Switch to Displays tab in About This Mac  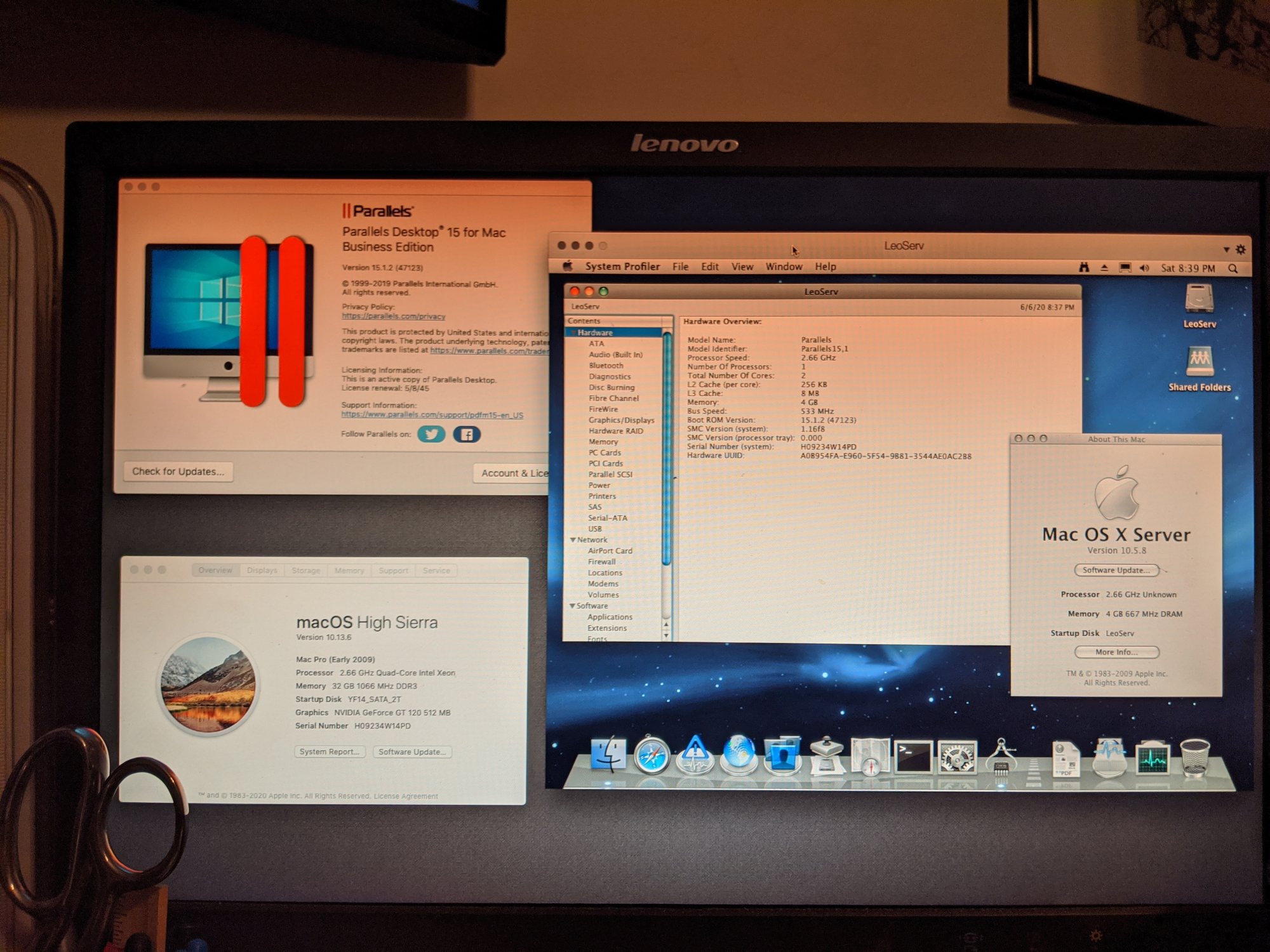coord(262,570)
